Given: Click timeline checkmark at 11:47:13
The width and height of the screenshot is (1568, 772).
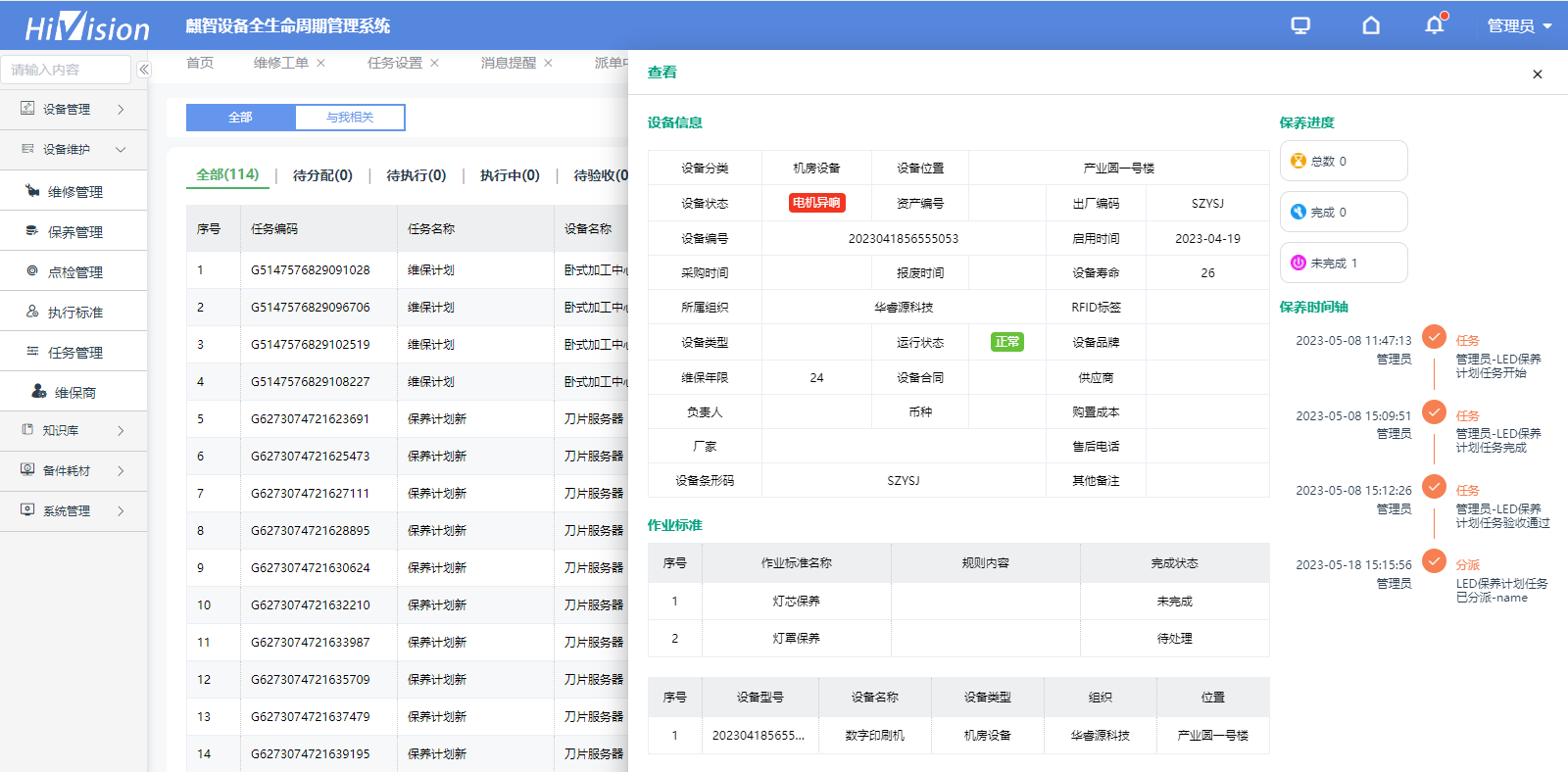Looking at the screenshot, I should pyautogui.click(x=1435, y=337).
